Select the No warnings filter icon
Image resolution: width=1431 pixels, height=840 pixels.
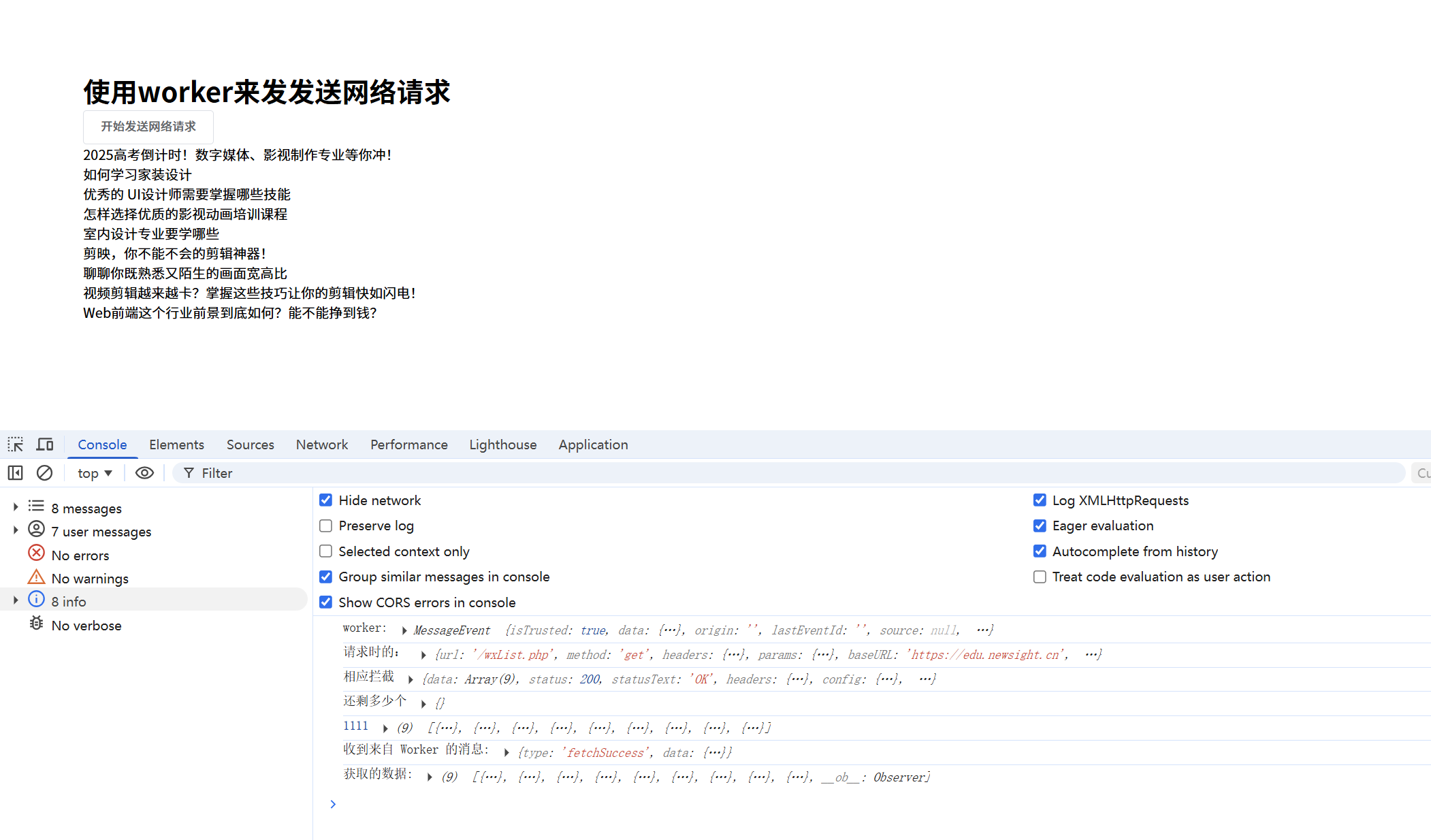tap(36, 578)
